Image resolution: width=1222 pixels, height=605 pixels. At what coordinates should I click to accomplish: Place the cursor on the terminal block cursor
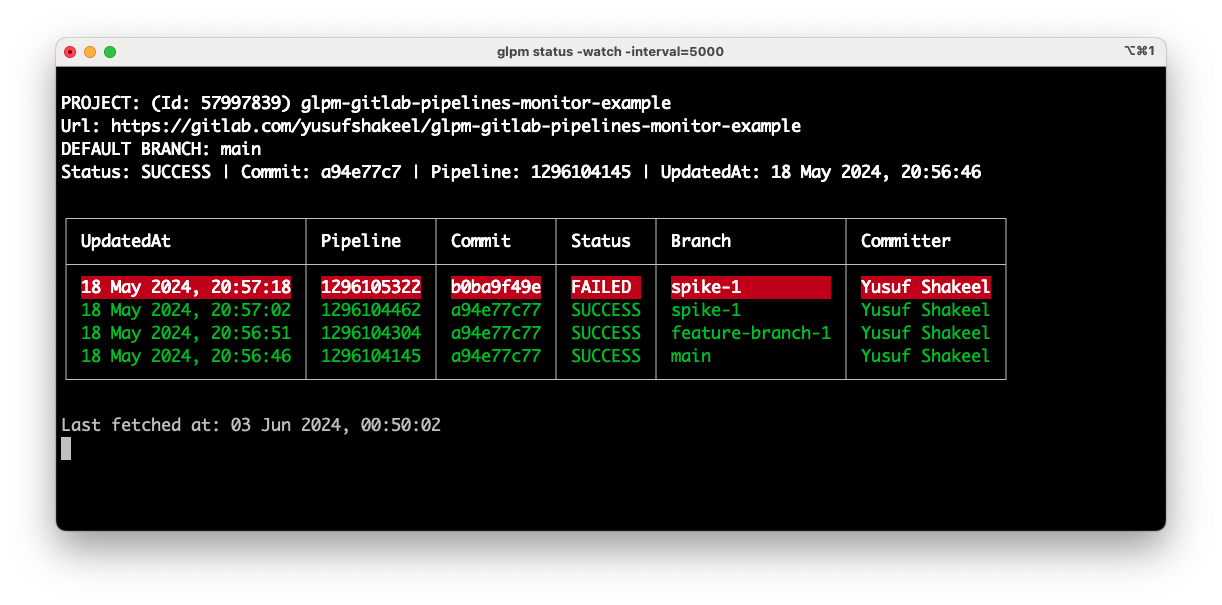point(66,448)
